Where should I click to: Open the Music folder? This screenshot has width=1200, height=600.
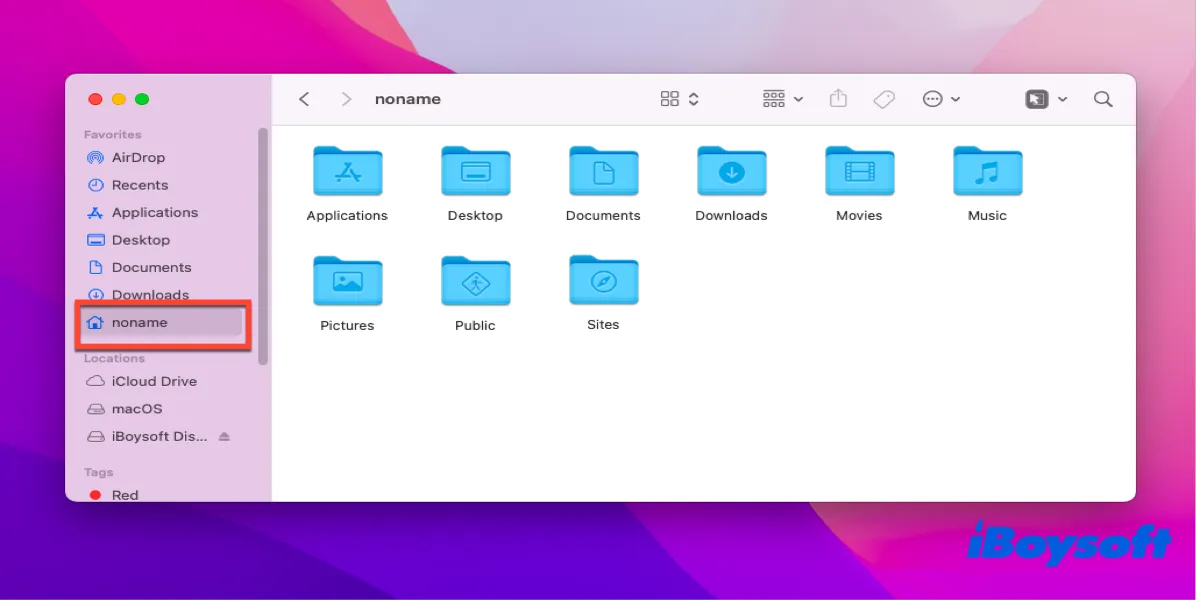(987, 171)
